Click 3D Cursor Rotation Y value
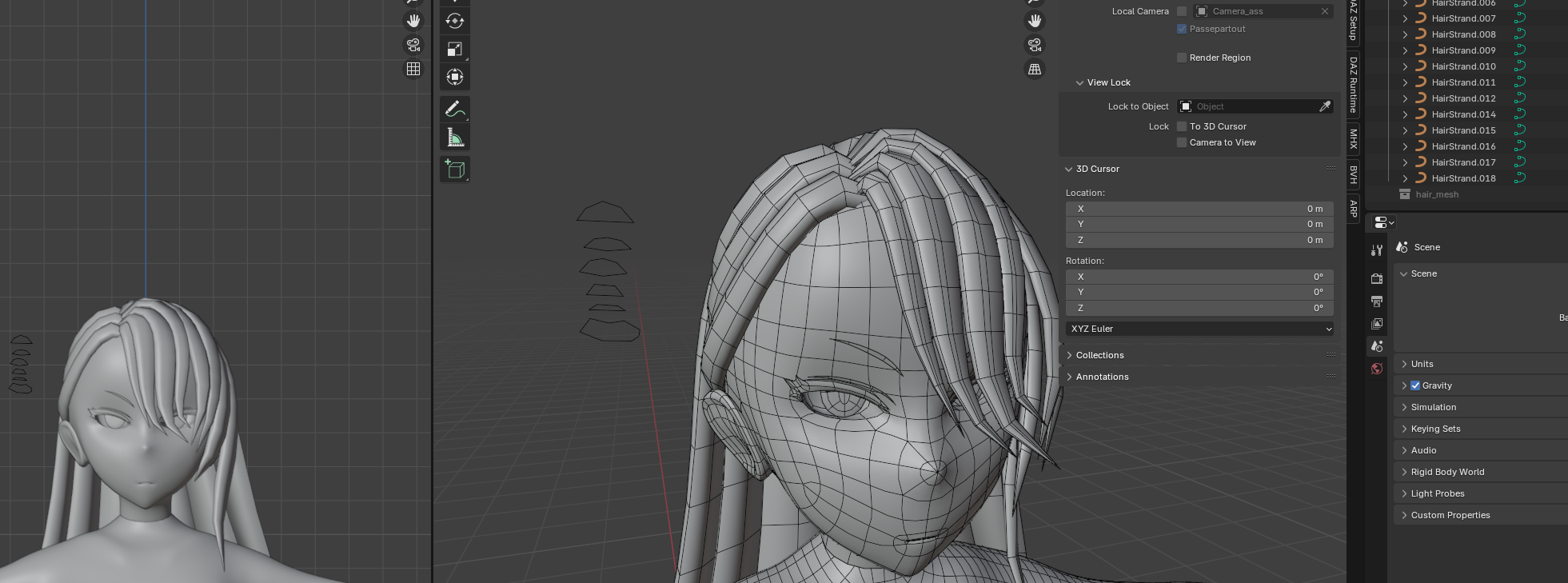1568x583 pixels. coord(1199,292)
